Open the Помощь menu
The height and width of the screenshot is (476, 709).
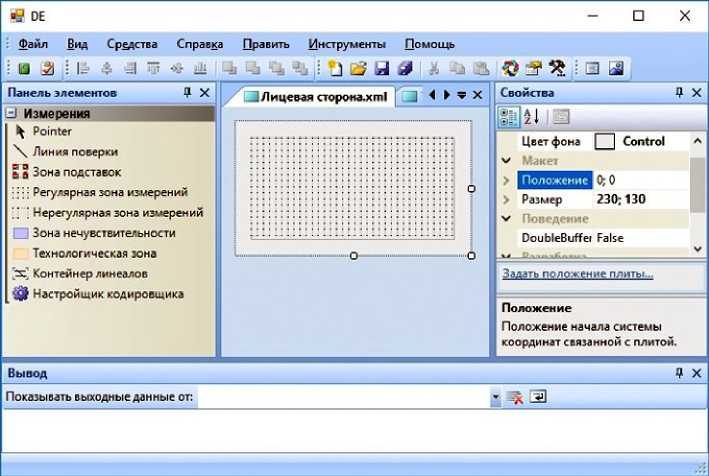pyautogui.click(x=430, y=44)
